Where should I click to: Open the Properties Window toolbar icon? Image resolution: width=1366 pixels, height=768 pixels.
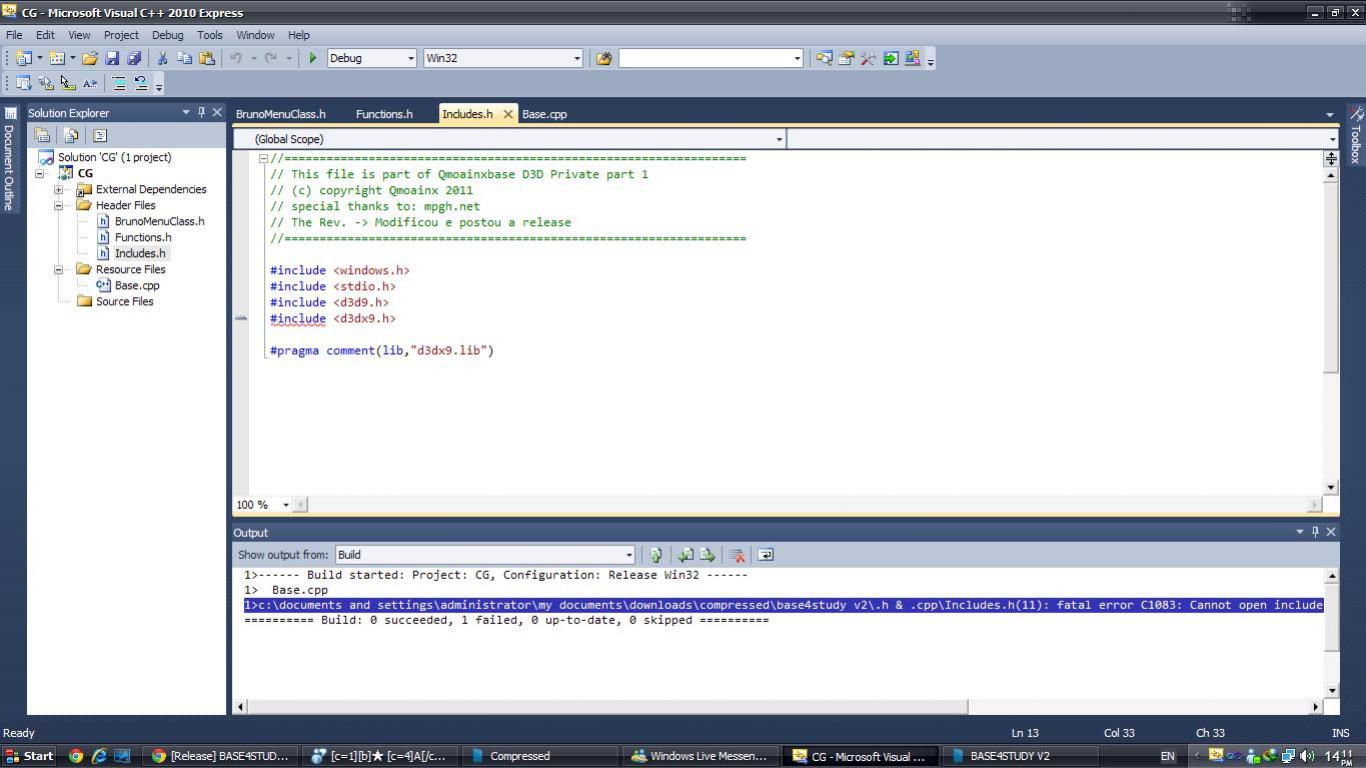846,58
